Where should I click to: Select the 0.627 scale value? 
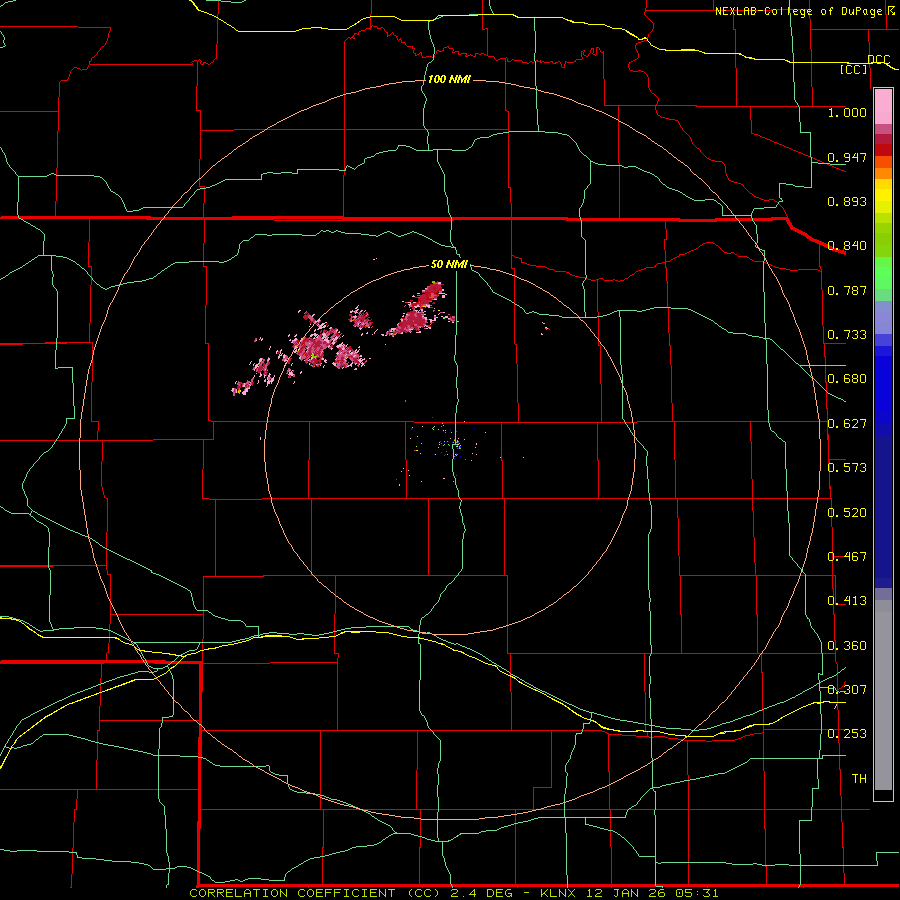[847, 424]
